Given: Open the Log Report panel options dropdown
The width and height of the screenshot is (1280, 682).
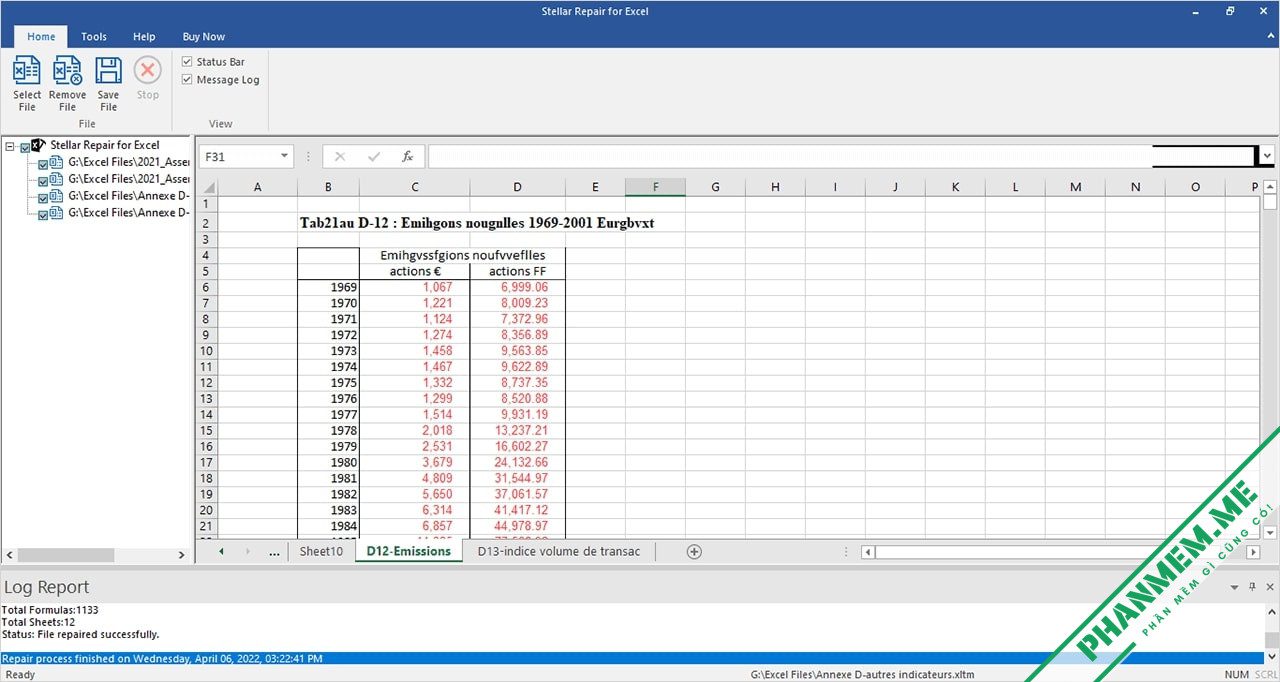Looking at the screenshot, I should [1235, 587].
